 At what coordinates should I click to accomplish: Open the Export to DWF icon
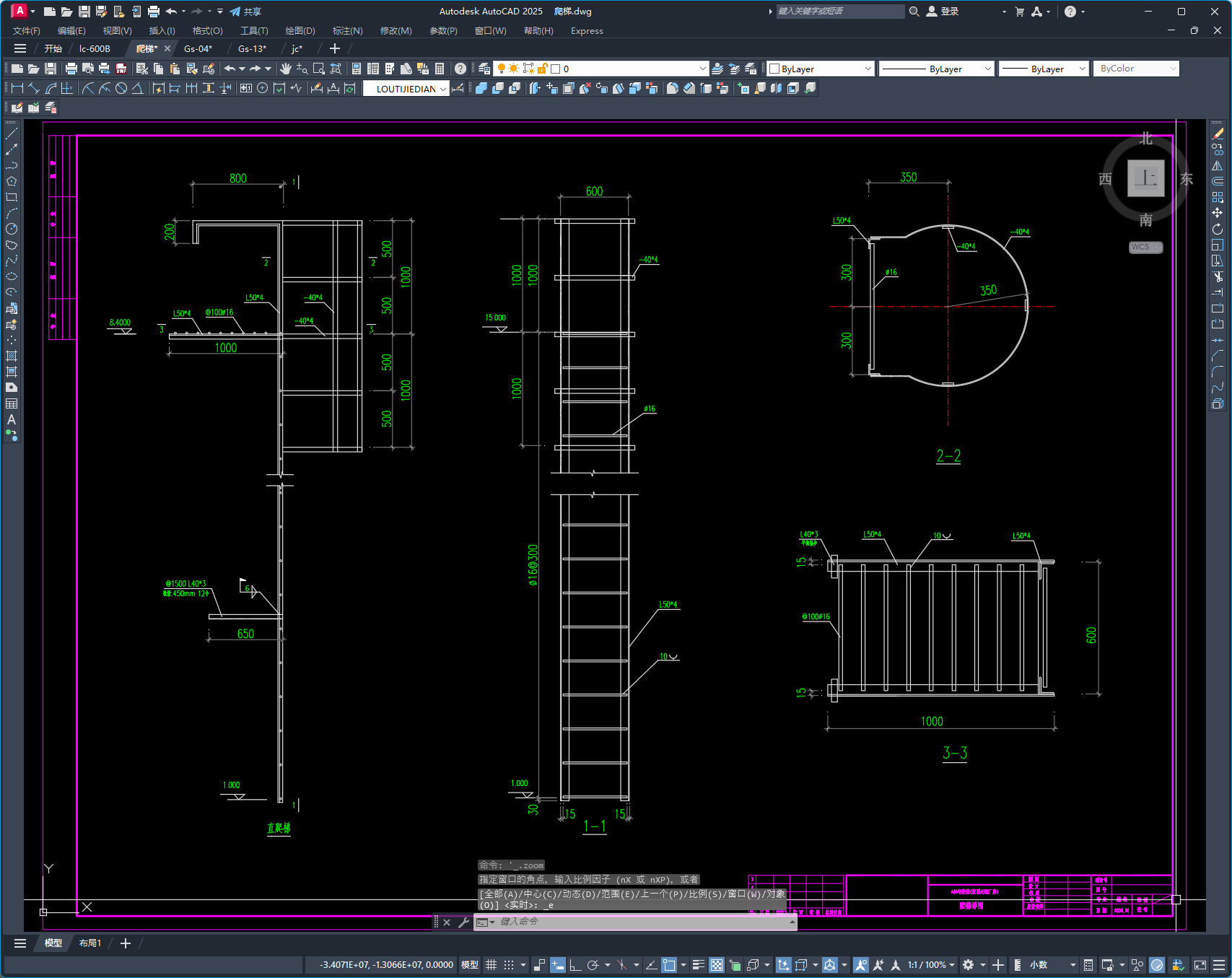point(121,69)
